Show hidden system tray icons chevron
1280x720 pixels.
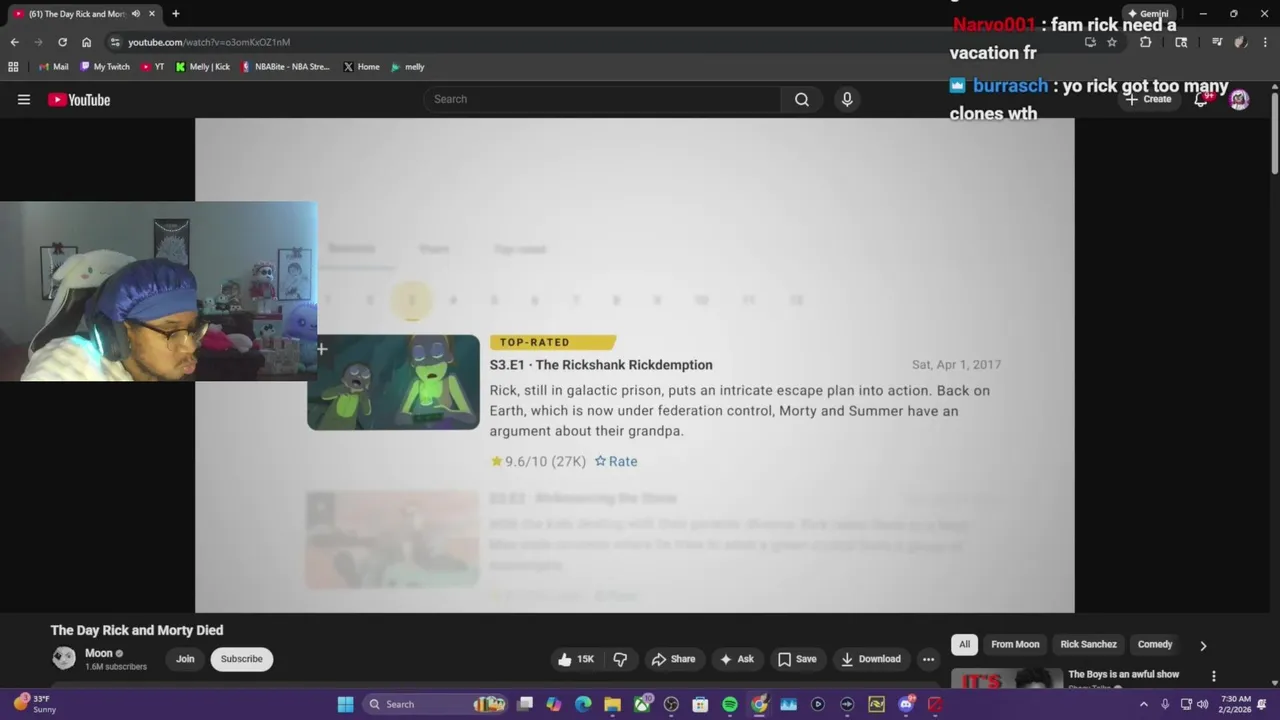(x=1144, y=704)
